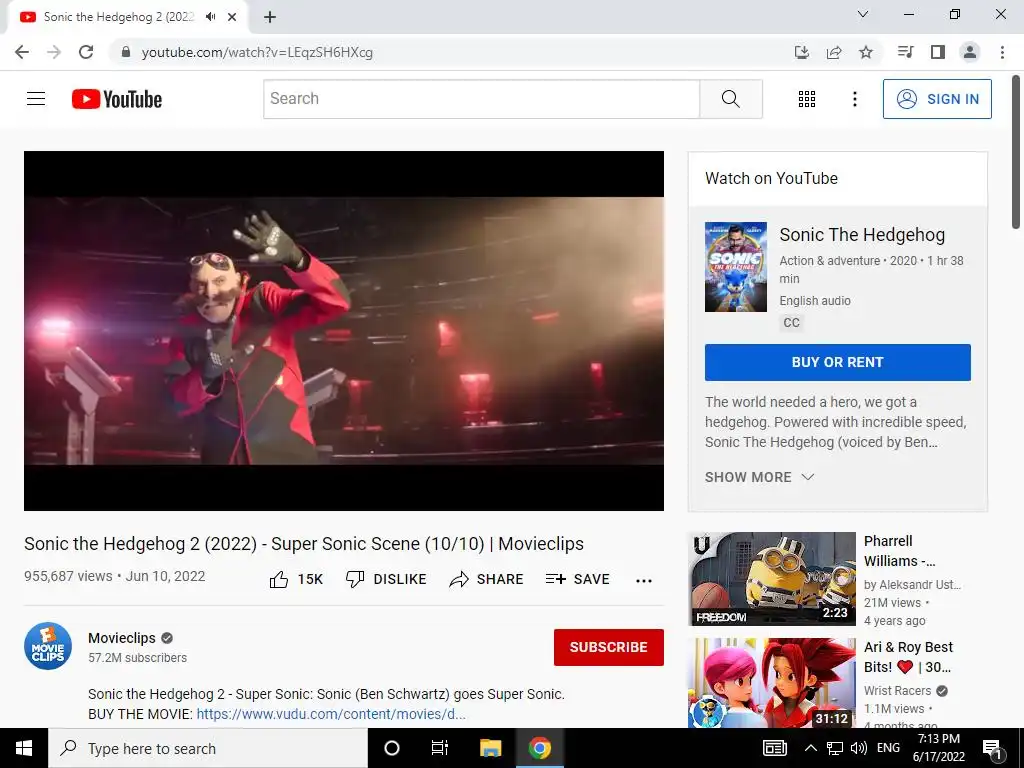Bookmark this tab with star

click(x=866, y=52)
